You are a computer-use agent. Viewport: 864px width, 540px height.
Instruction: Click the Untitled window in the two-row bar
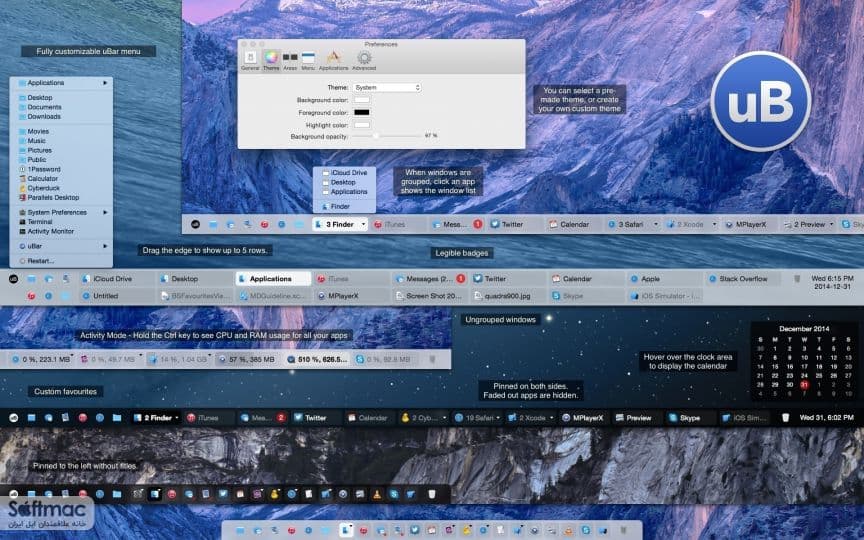click(116, 296)
